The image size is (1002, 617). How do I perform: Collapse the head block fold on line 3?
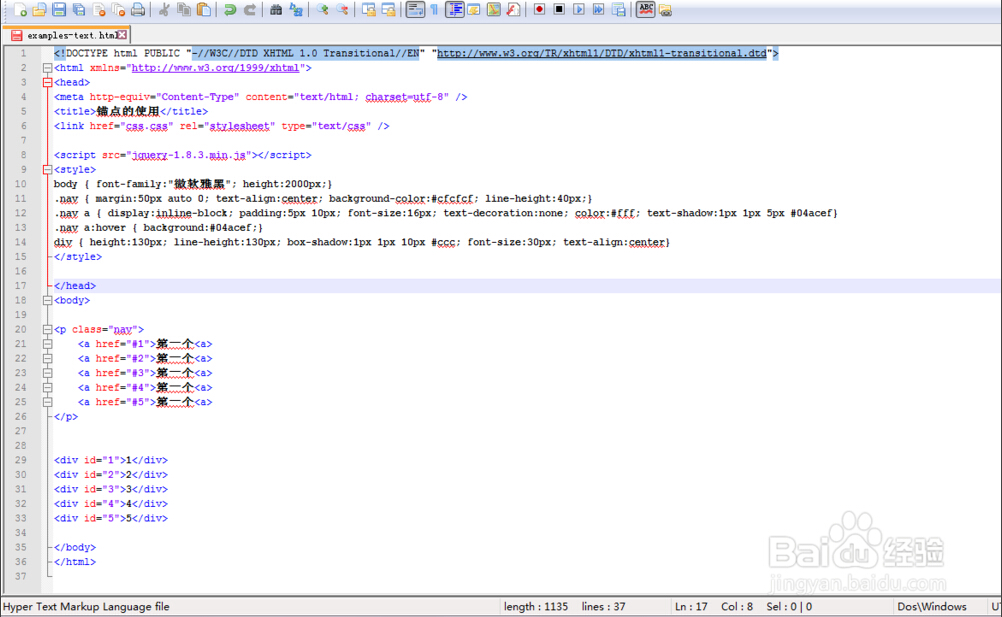[47, 82]
